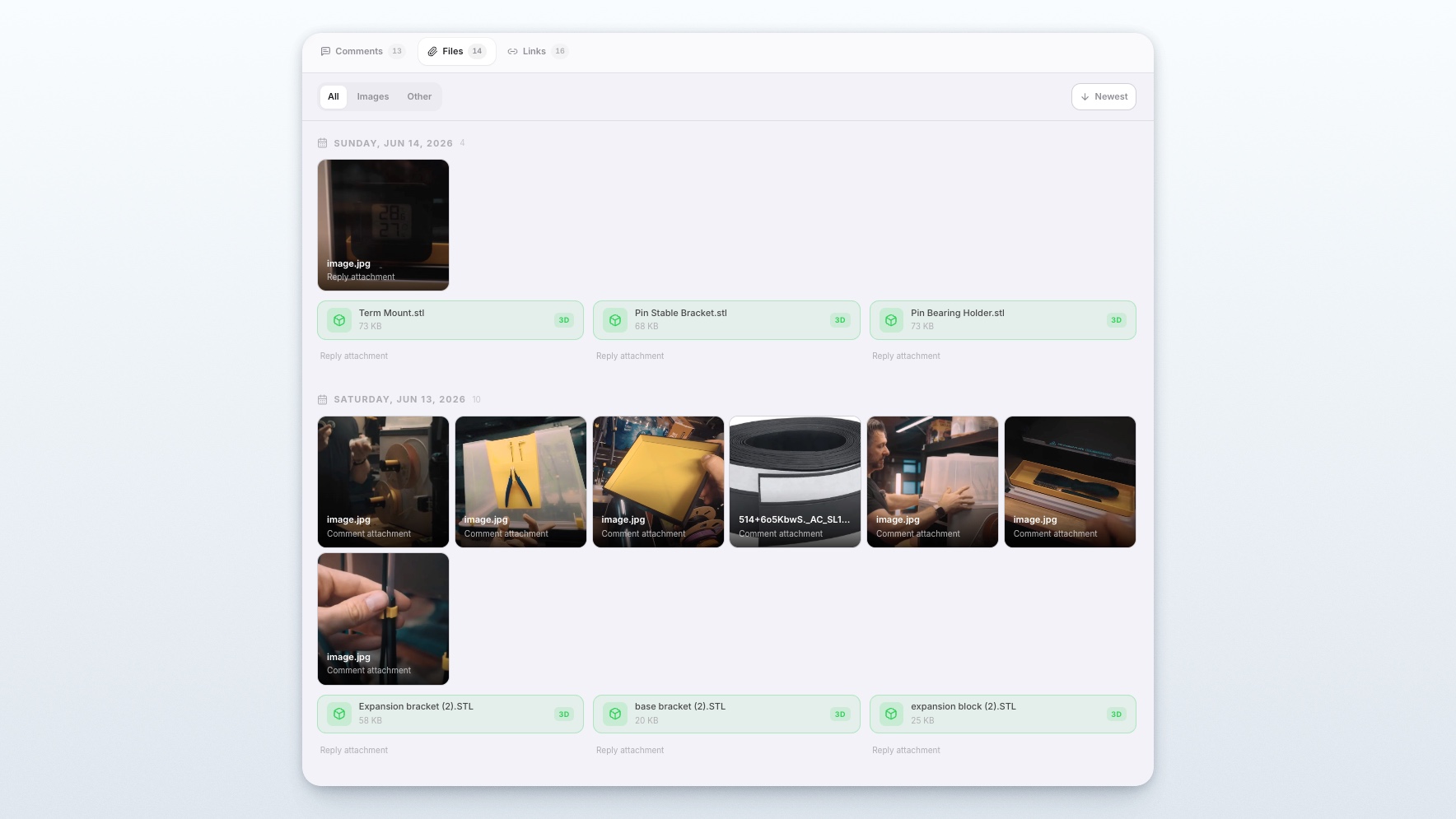This screenshot has width=1456, height=819.
Task: Click the cube icon for Term Mount.stl
Action: pyautogui.click(x=339, y=320)
